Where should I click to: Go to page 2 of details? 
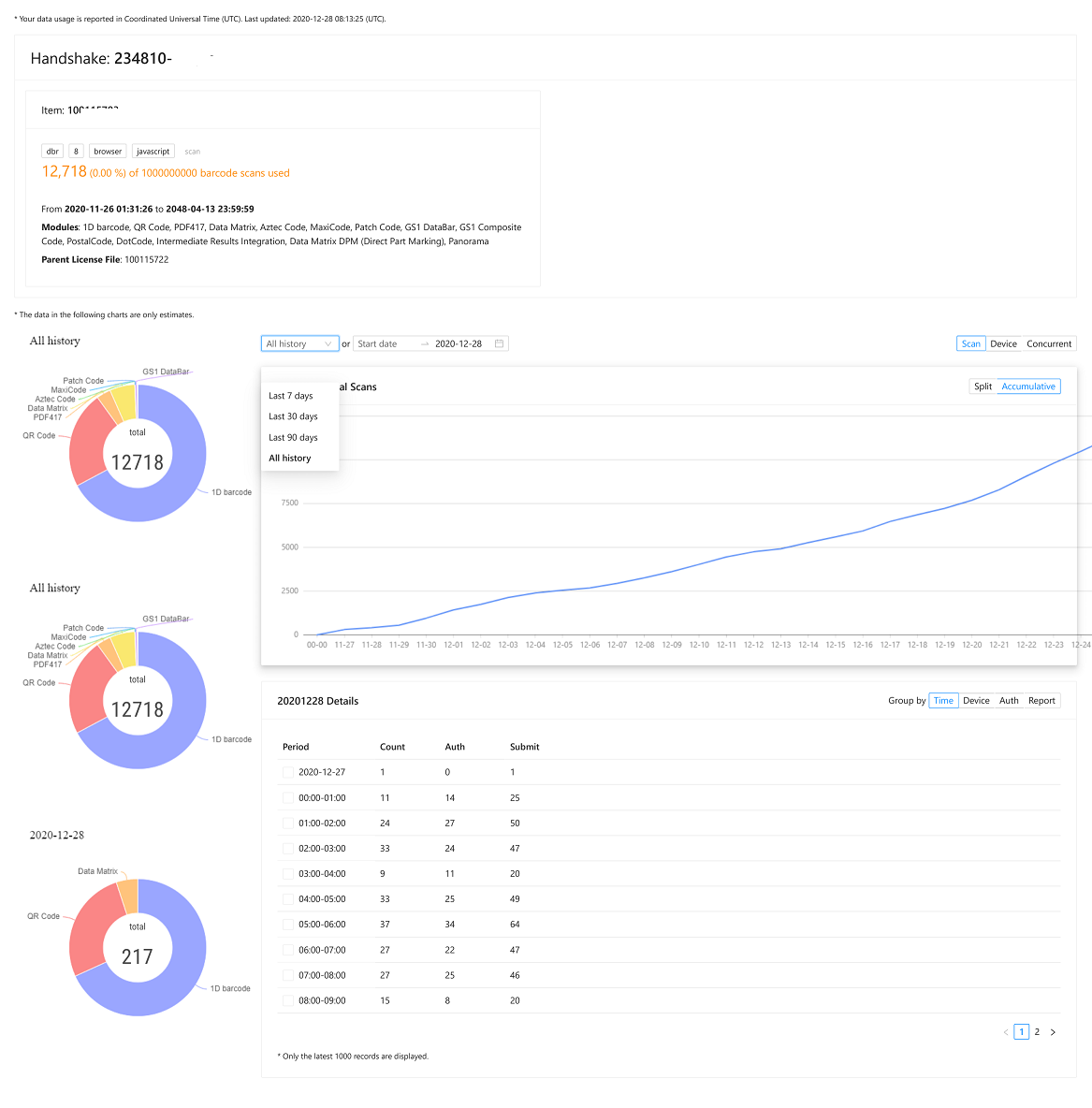[x=1037, y=1032]
